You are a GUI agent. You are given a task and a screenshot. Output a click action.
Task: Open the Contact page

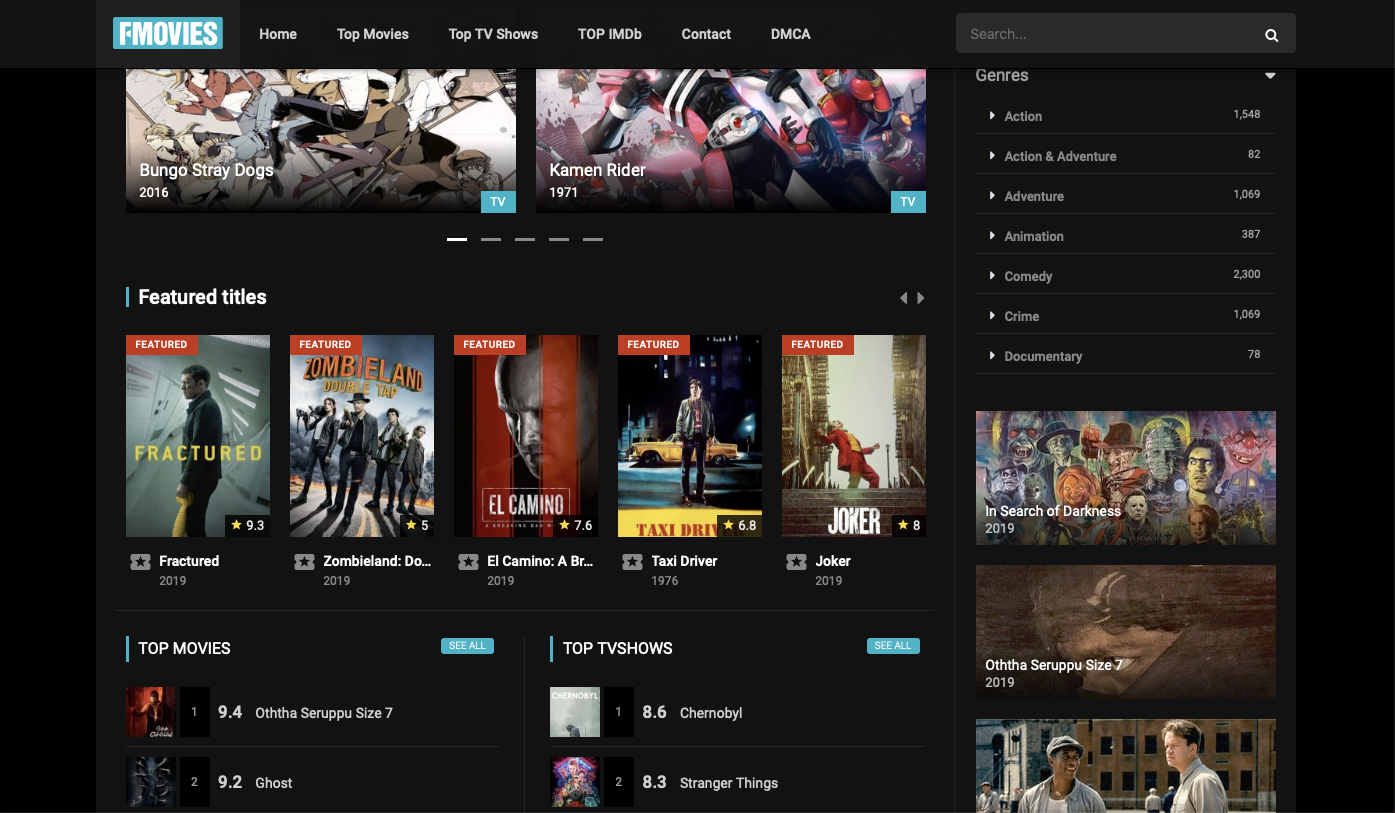[706, 34]
